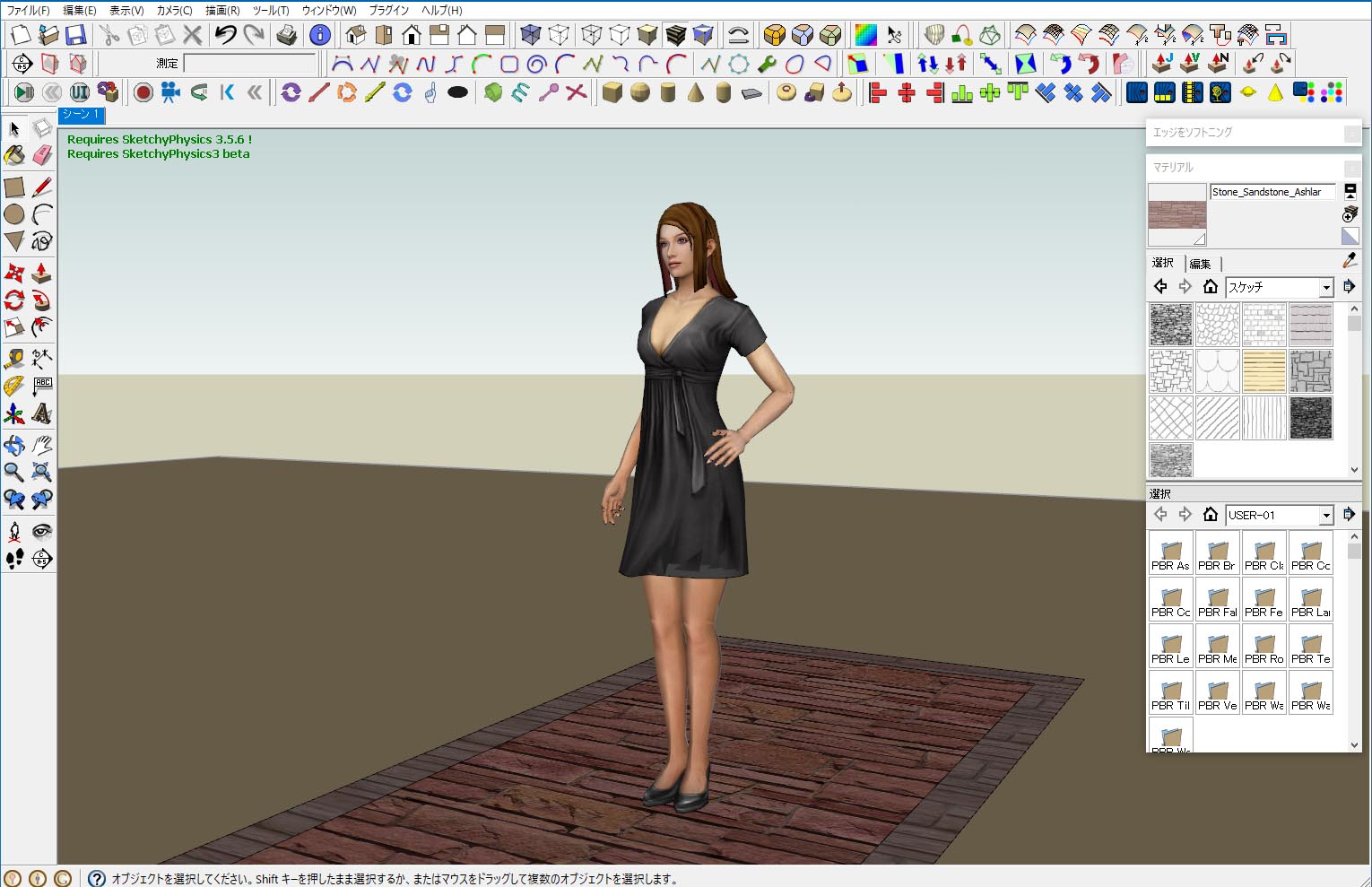Click the シーン 1 scene tab
Screen dimensions: 1372x887
82,115
